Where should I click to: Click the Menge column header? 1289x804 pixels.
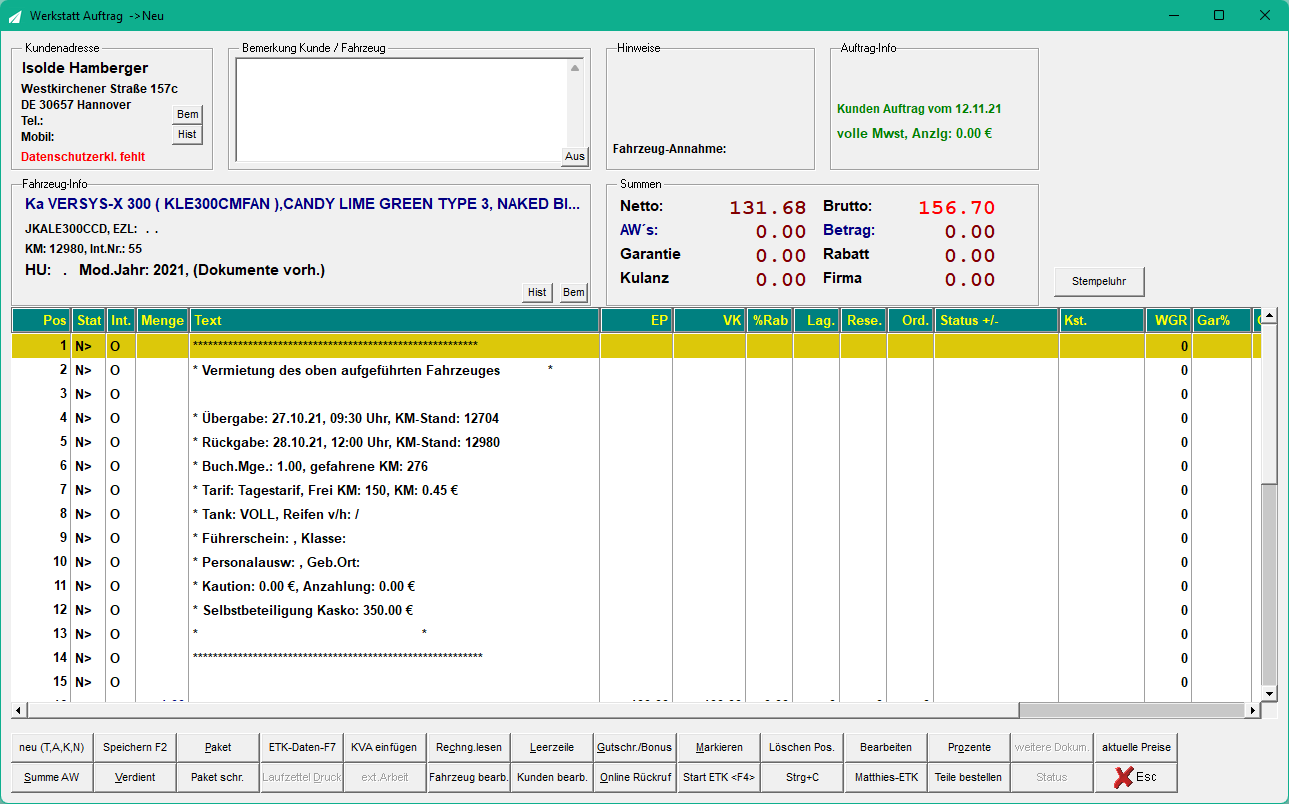click(162, 320)
